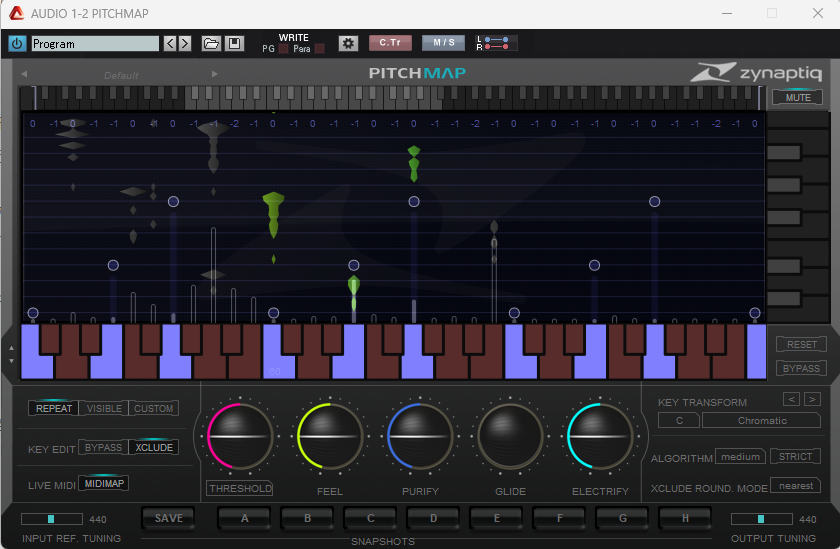Open the L/R channel routing icon
This screenshot has height=549, width=840.
tap(496, 43)
